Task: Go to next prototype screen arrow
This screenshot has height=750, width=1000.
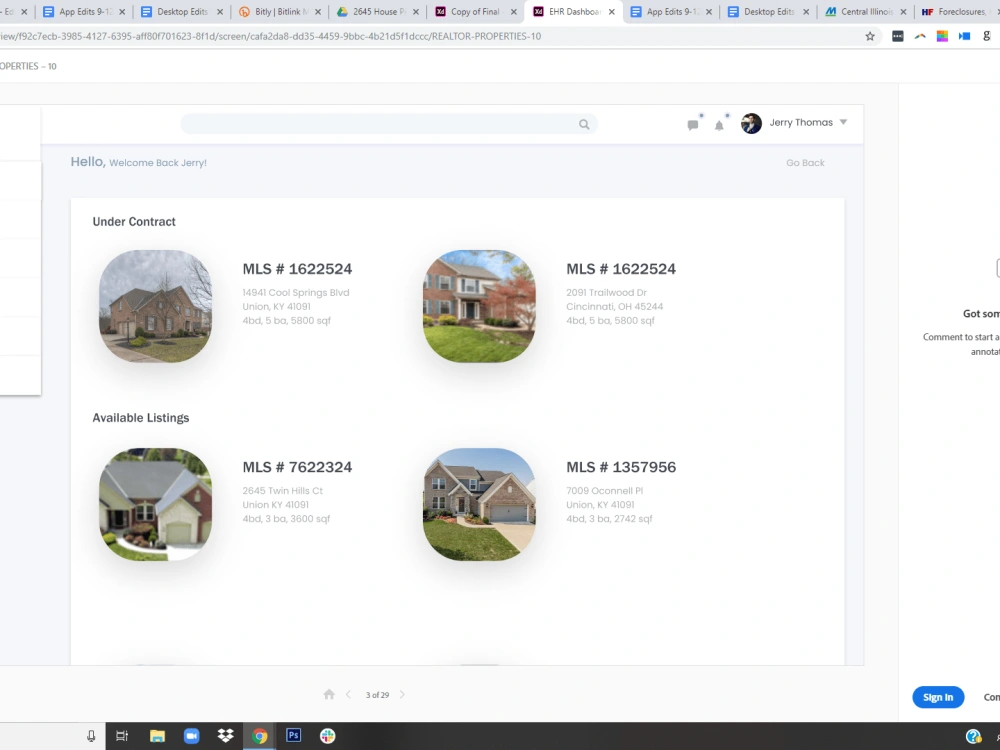Action: 402,695
